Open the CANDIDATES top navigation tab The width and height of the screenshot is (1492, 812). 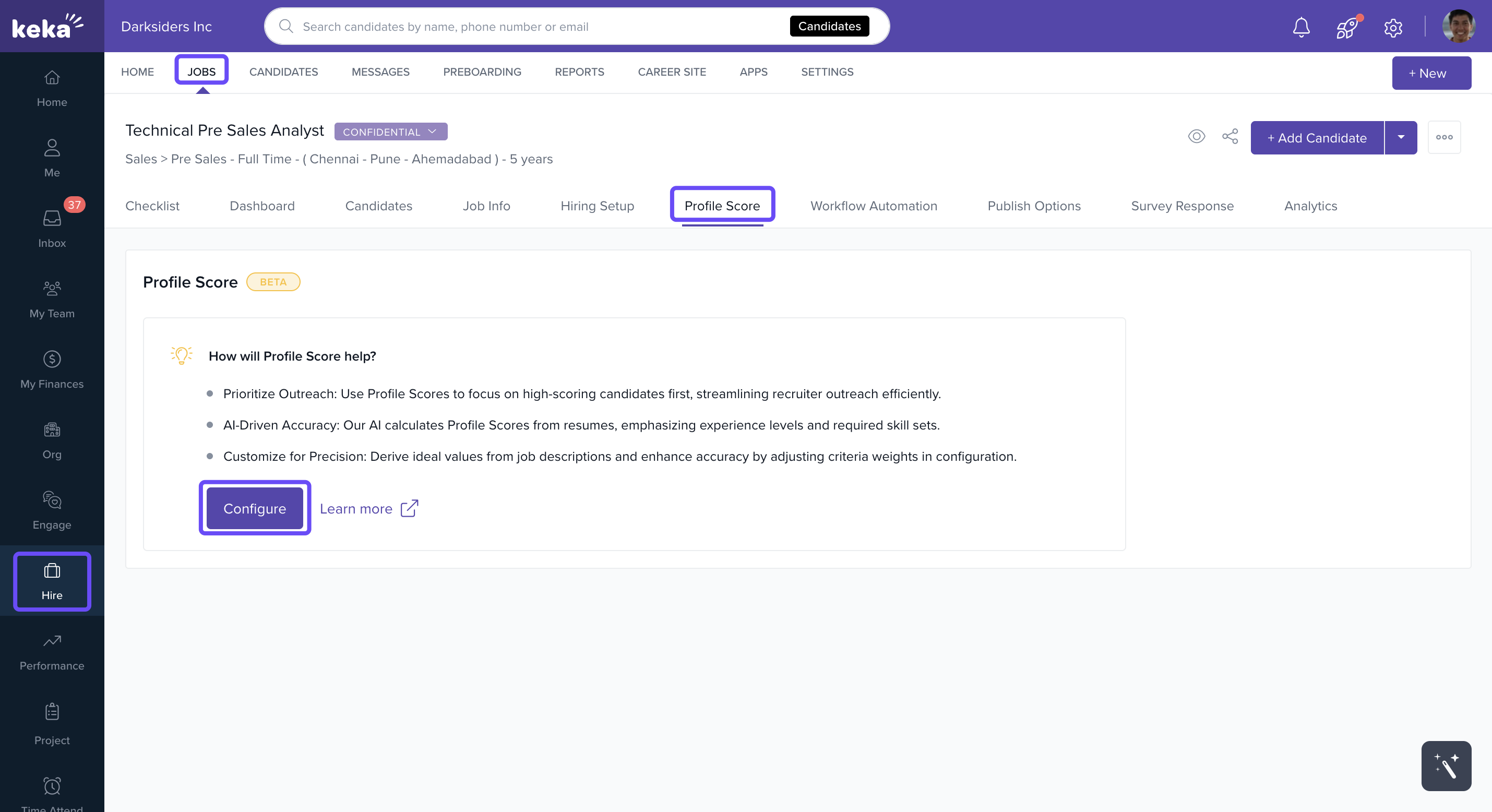tap(283, 72)
